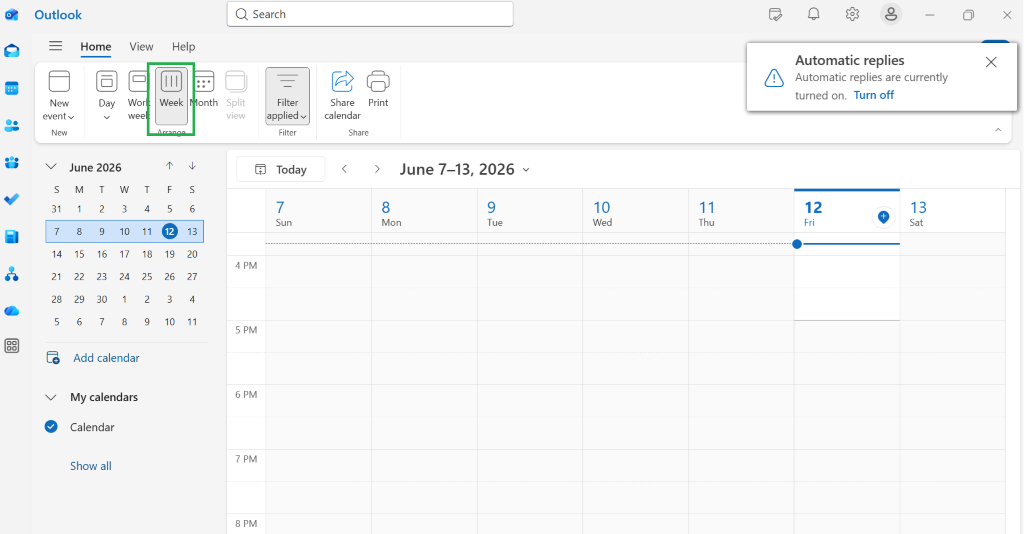The image size is (1024, 534).
Task: Open More apps grid icon
Action: [x=12, y=346]
